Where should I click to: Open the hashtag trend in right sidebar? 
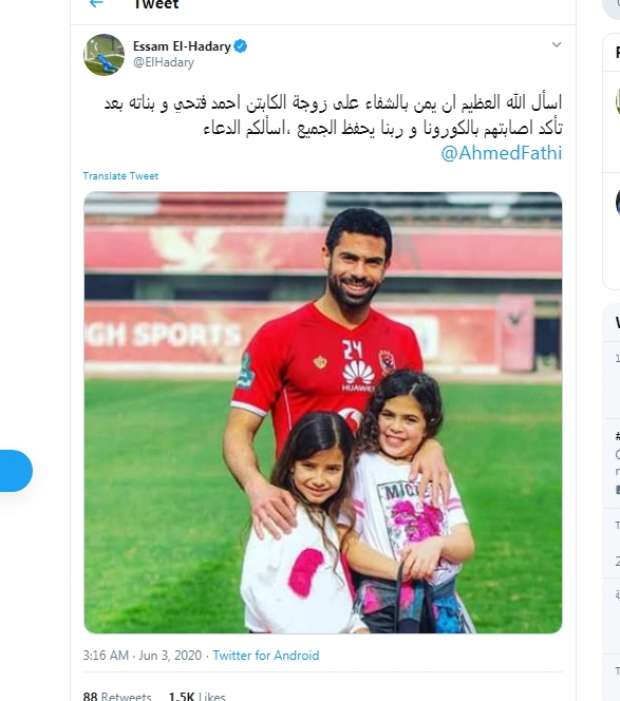617,436
